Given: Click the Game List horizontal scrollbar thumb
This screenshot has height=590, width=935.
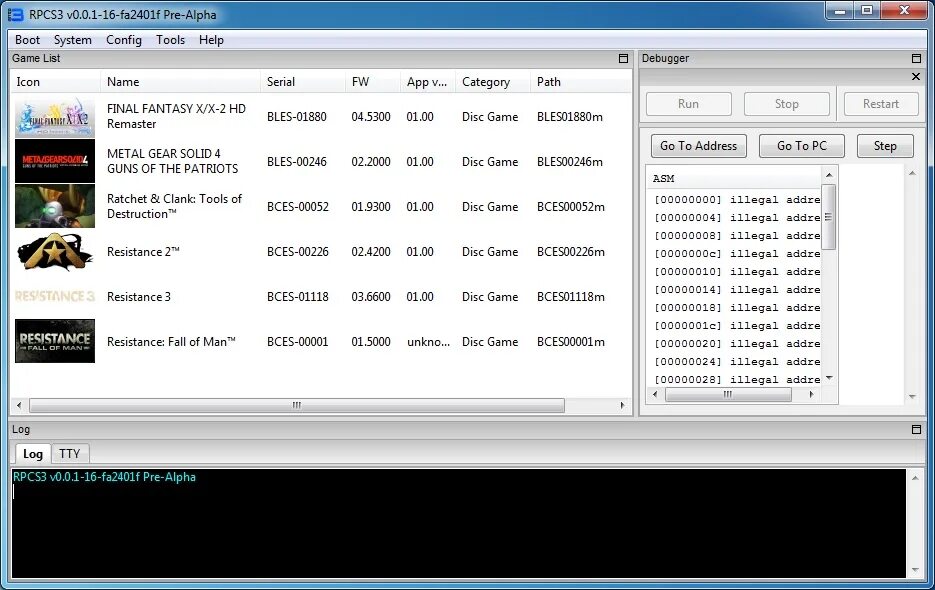Looking at the screenshot, I should click(297, 406).
